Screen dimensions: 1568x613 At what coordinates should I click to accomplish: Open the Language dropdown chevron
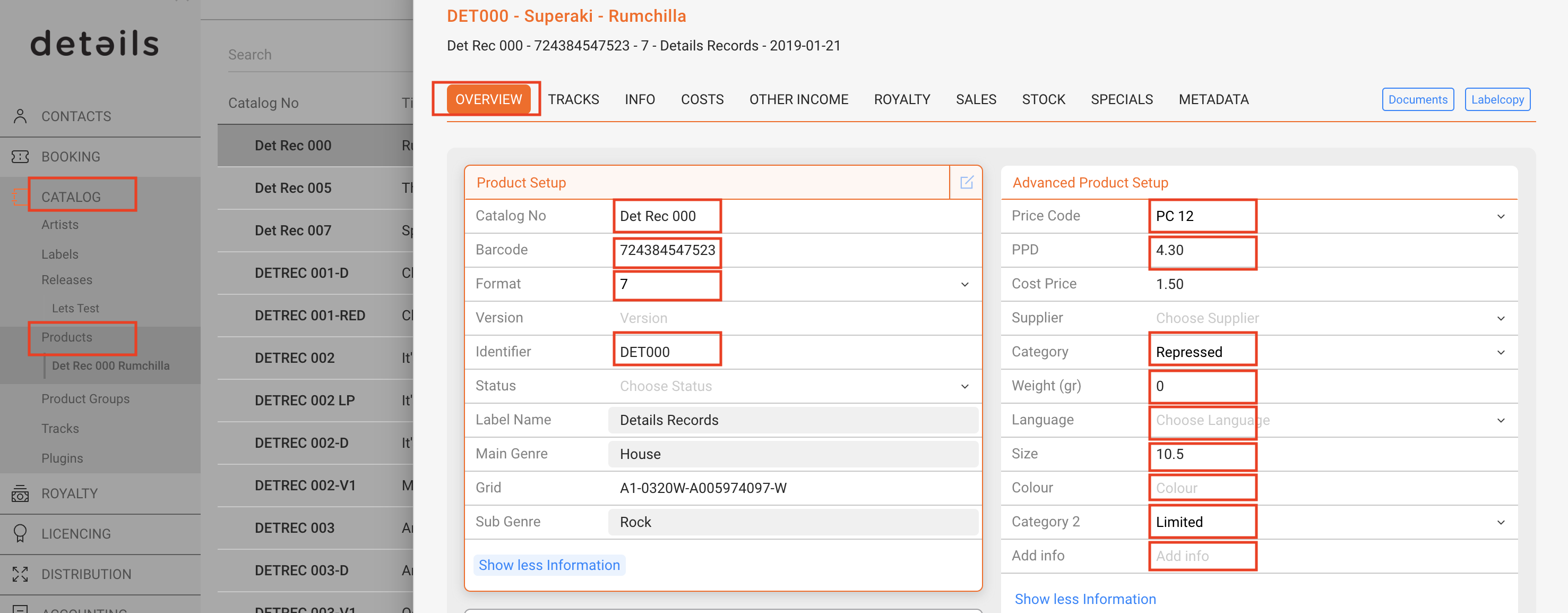[x=1501, y=421]
